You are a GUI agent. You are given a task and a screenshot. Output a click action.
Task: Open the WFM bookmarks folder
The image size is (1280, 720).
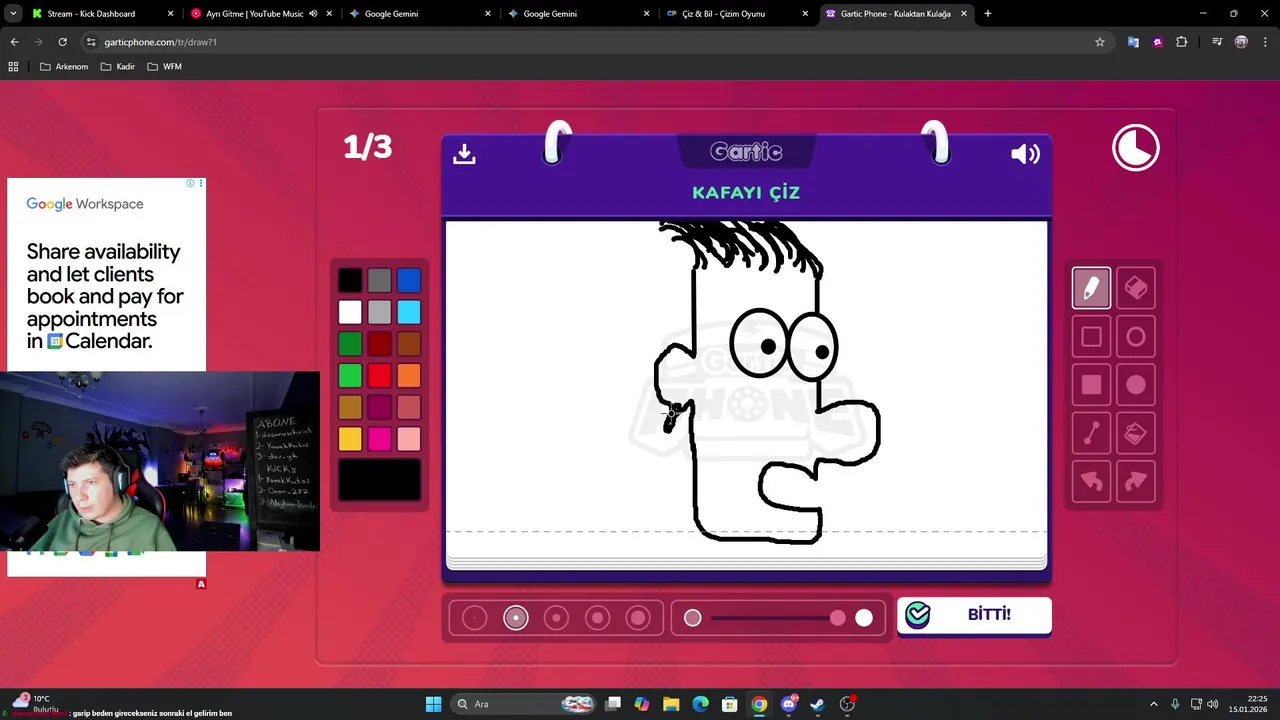pyautogui.click(x=164, y=66)
